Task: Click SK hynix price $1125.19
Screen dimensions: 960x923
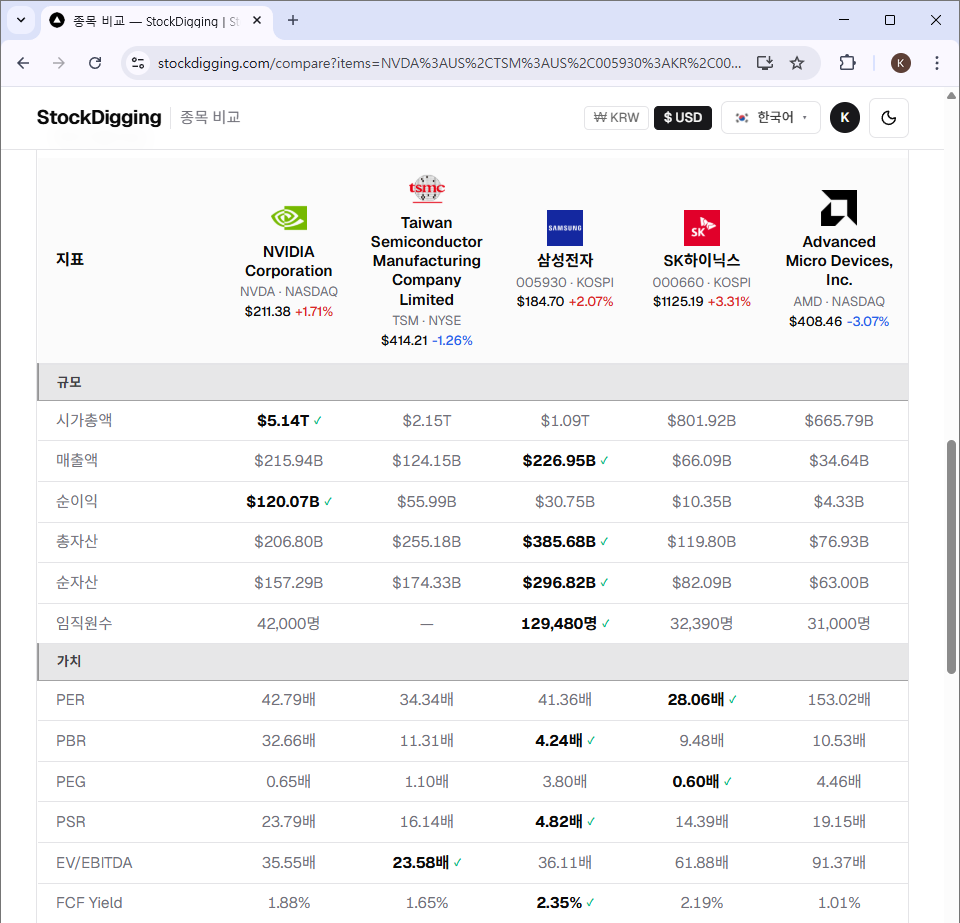Action: [x=678, y=301]
